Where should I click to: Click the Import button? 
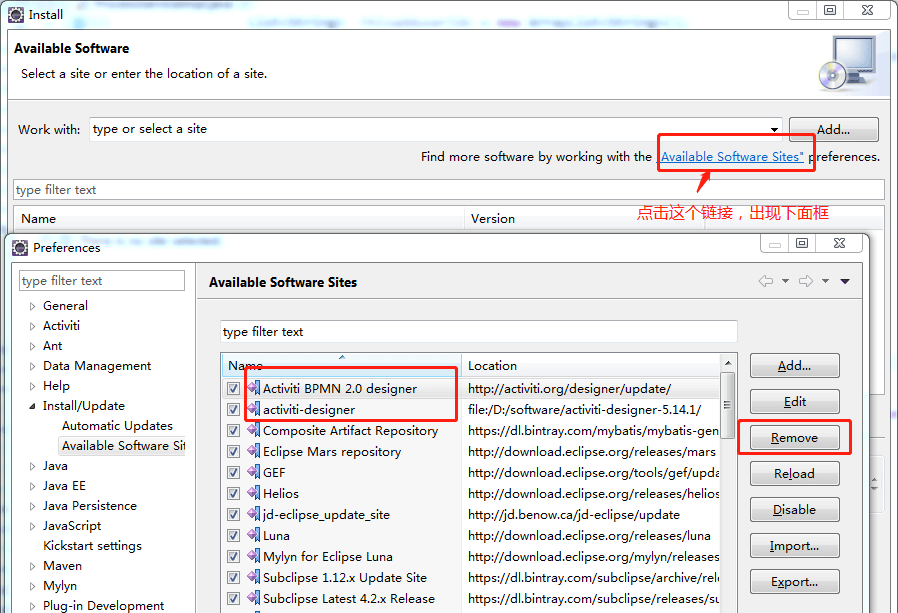[x=794, y=545]
